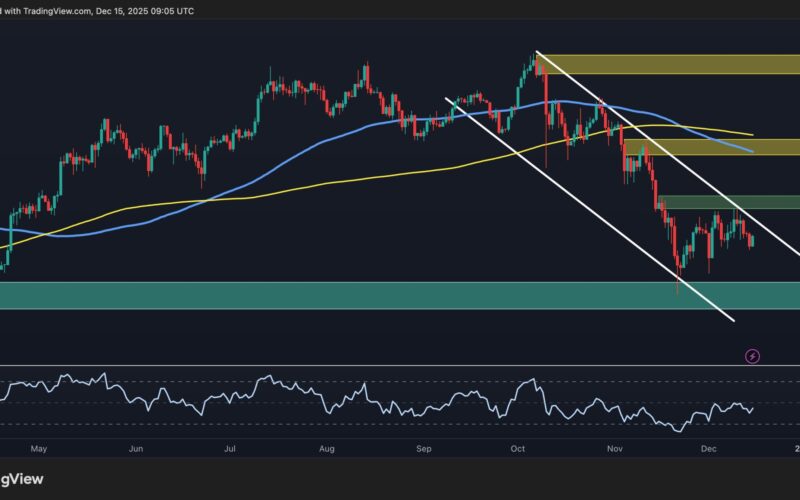Select the large teal support zone
The width and height of the screenshot is (800, 500).
pyautogui.click(x=300, y=295)
